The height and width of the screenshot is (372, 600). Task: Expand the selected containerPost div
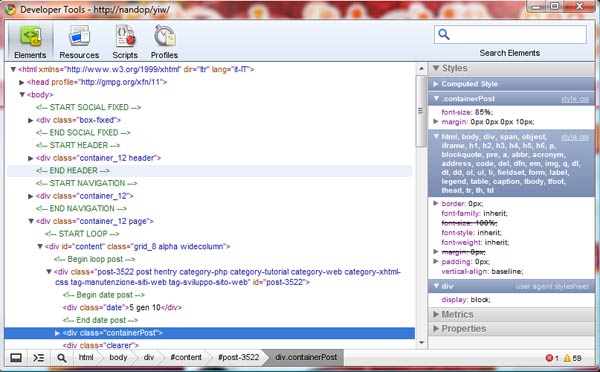57,333
